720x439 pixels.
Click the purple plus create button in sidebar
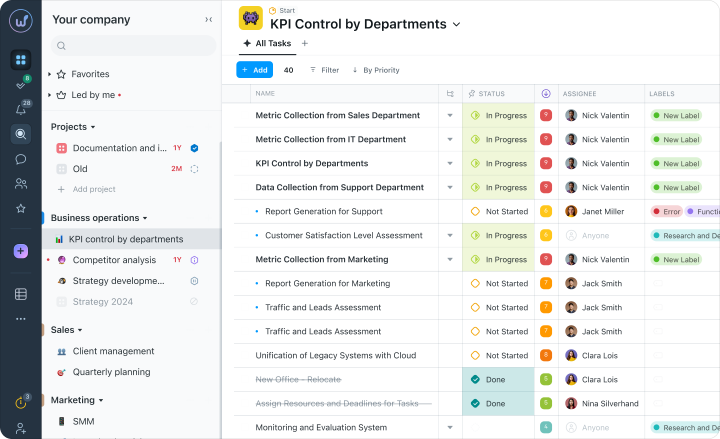pyautogui.click(x=21, y=251)
